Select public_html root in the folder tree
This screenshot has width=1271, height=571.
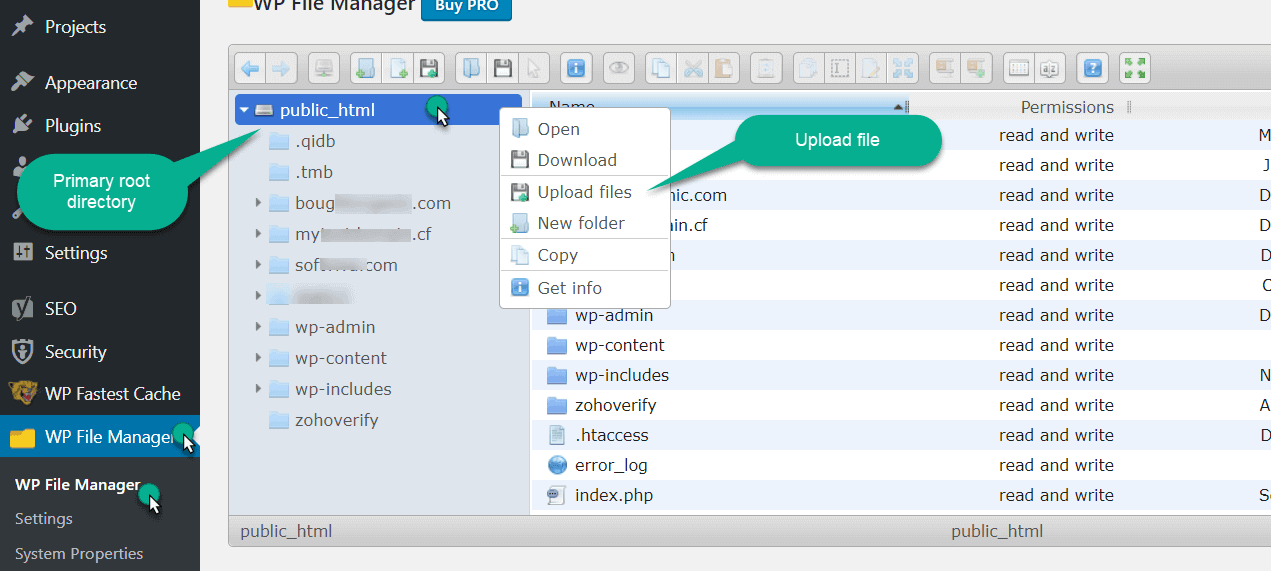(x=378, y=110)
